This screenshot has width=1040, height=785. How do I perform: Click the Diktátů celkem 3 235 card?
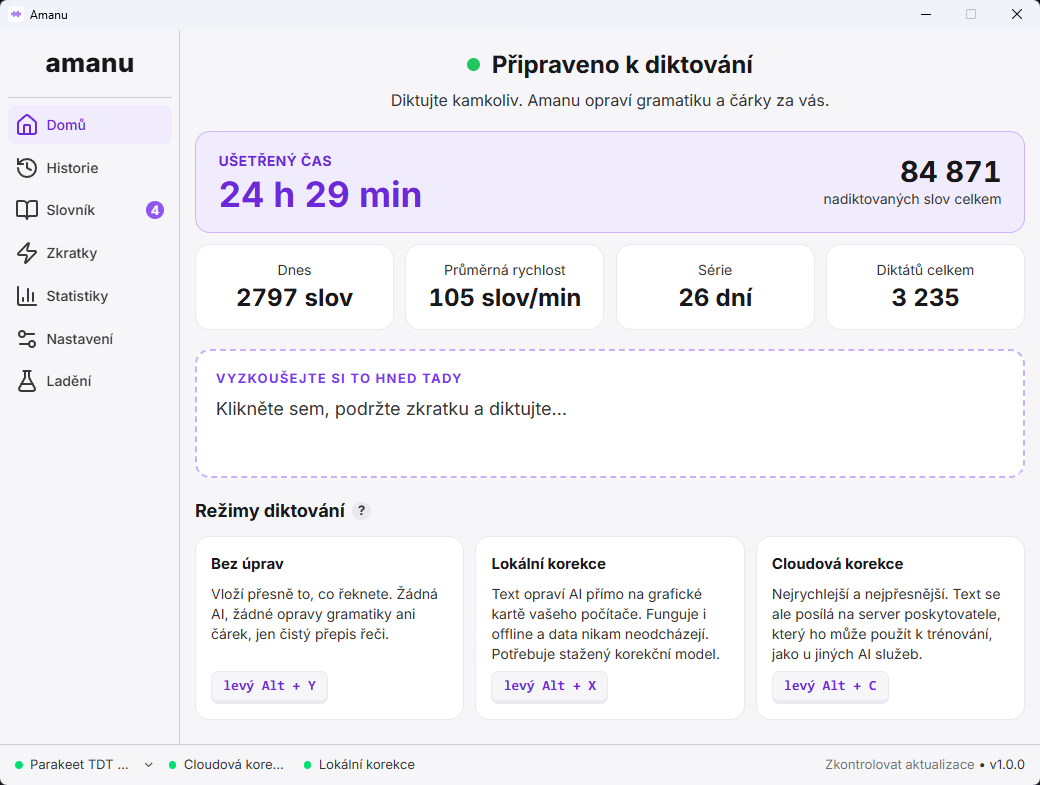925,287
